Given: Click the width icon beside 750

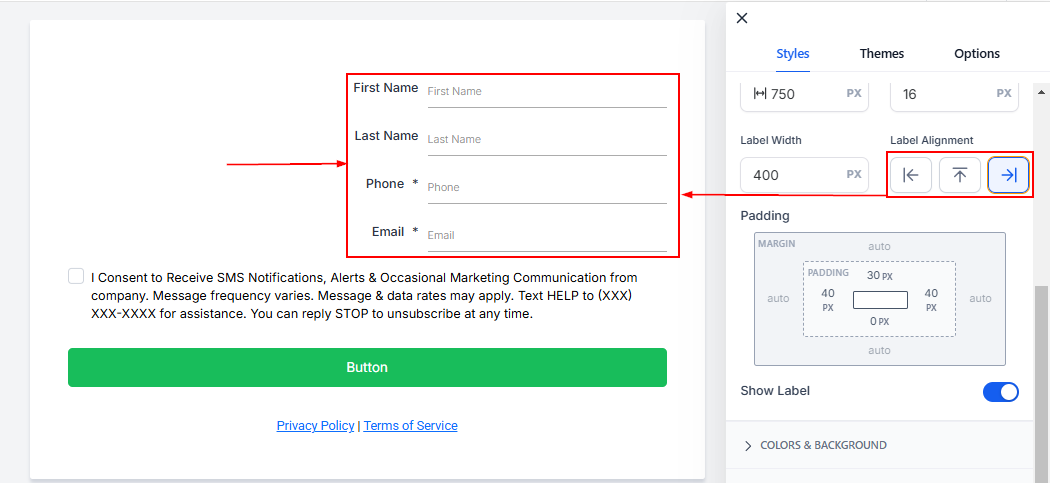Looking at the screenshot, I should 759,93.
